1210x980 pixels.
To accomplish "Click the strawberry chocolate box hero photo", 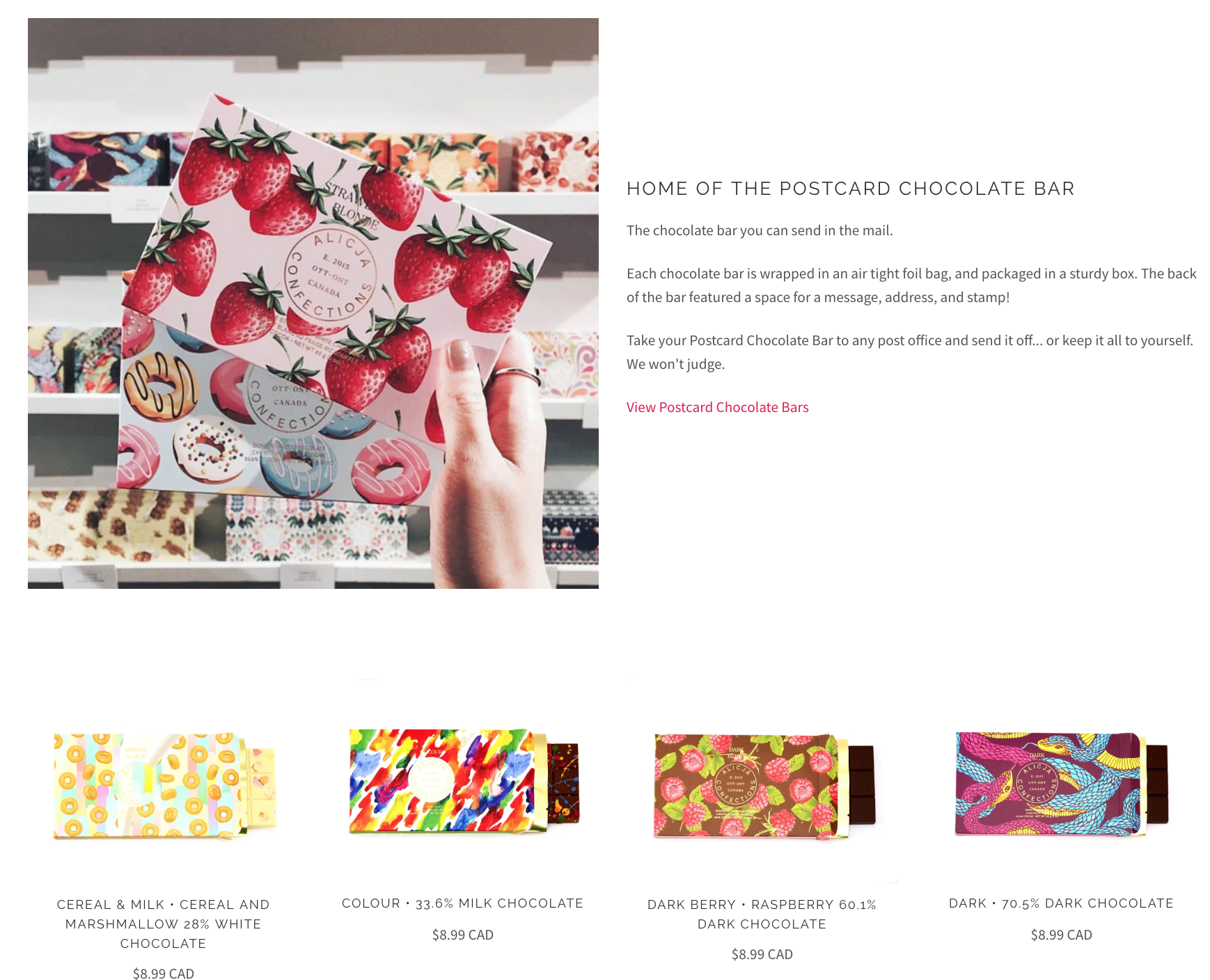I will point(313,303).
